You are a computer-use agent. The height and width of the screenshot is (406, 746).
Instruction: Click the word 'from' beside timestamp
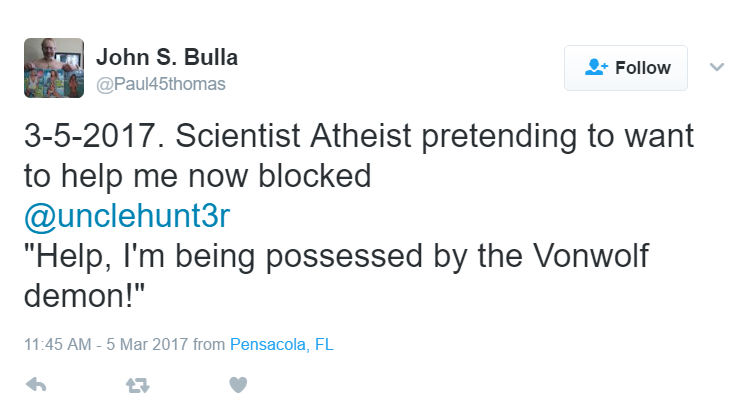pos(209,344)
